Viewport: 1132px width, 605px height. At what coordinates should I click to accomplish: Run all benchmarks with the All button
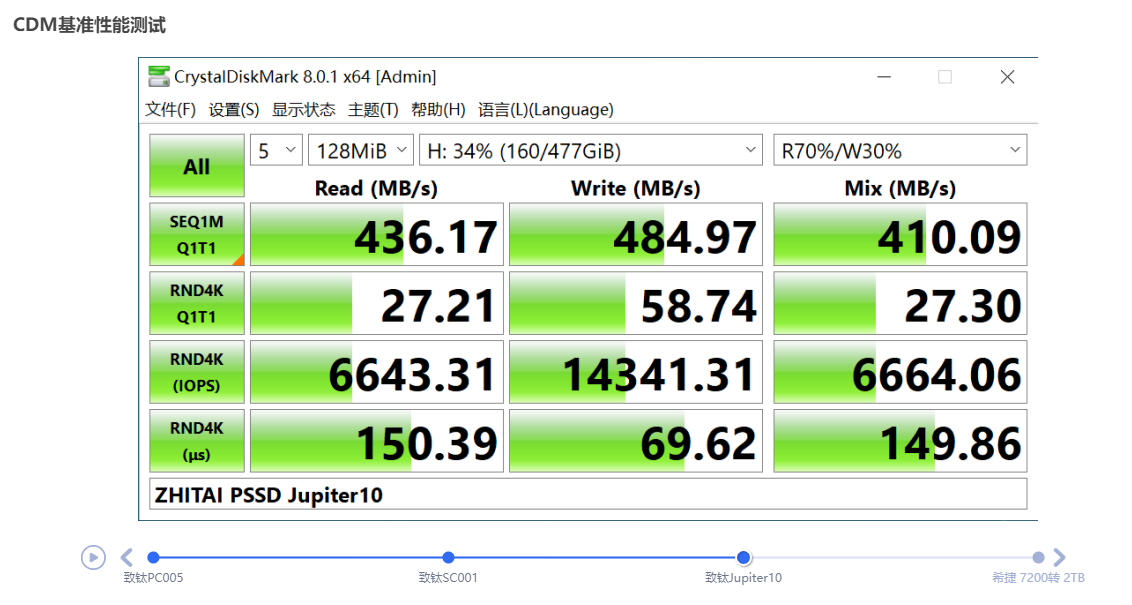click(196, 165)
